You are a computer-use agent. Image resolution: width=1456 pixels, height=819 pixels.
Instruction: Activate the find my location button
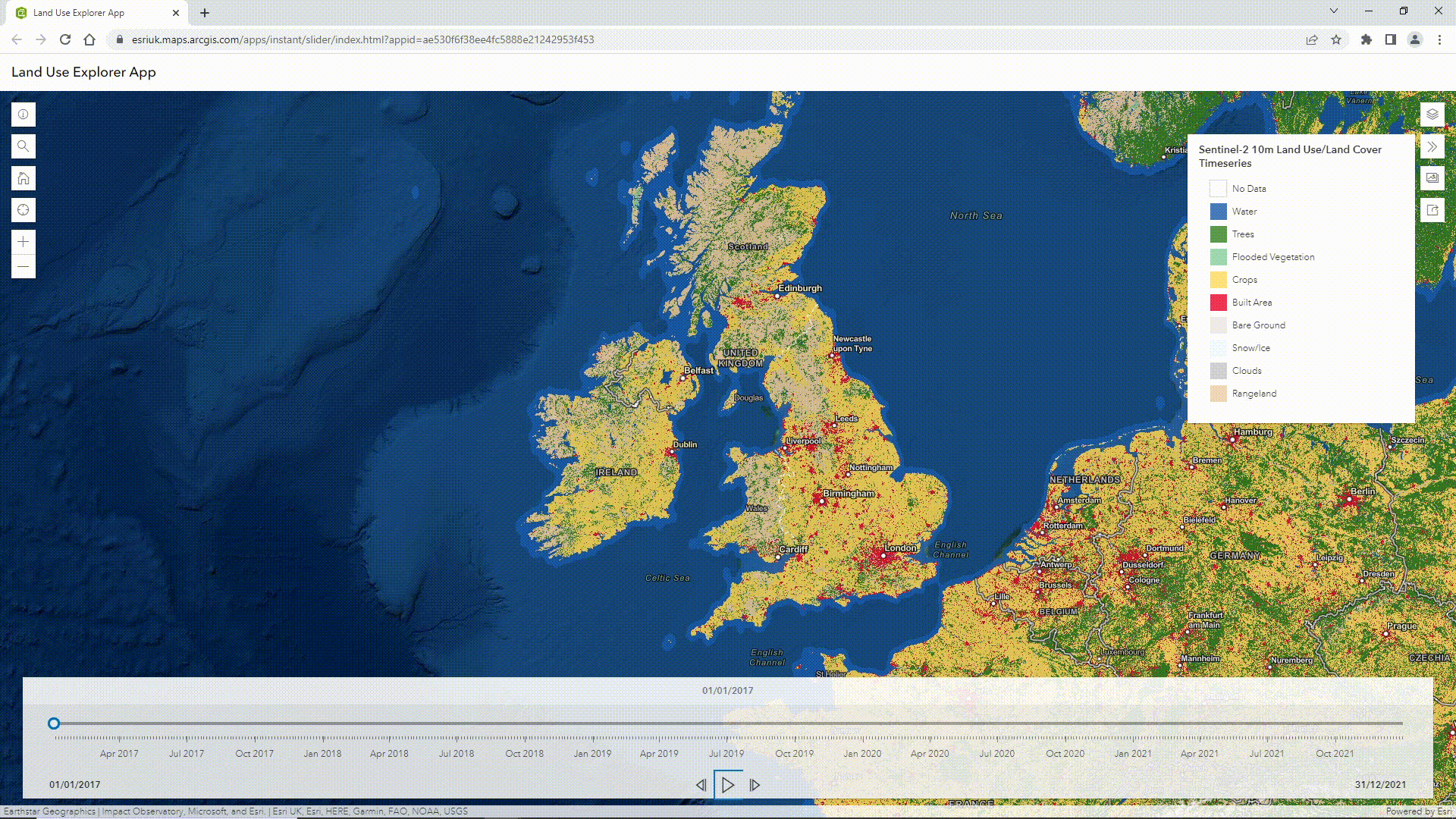(24, 210)
